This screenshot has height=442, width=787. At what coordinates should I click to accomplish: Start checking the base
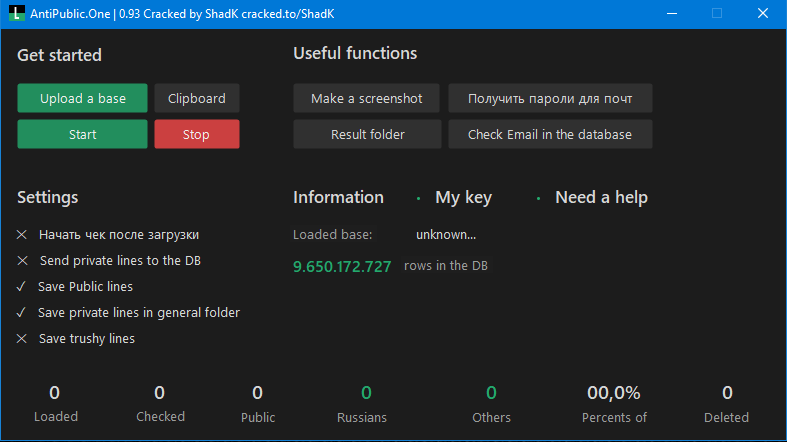(x=82, y=134)
